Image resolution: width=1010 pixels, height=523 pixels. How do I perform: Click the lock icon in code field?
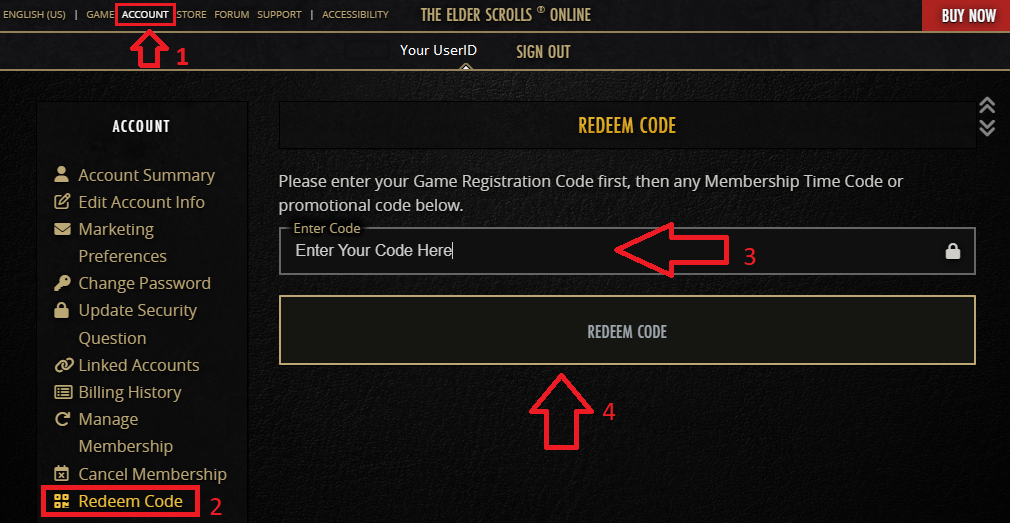point(953,251)
